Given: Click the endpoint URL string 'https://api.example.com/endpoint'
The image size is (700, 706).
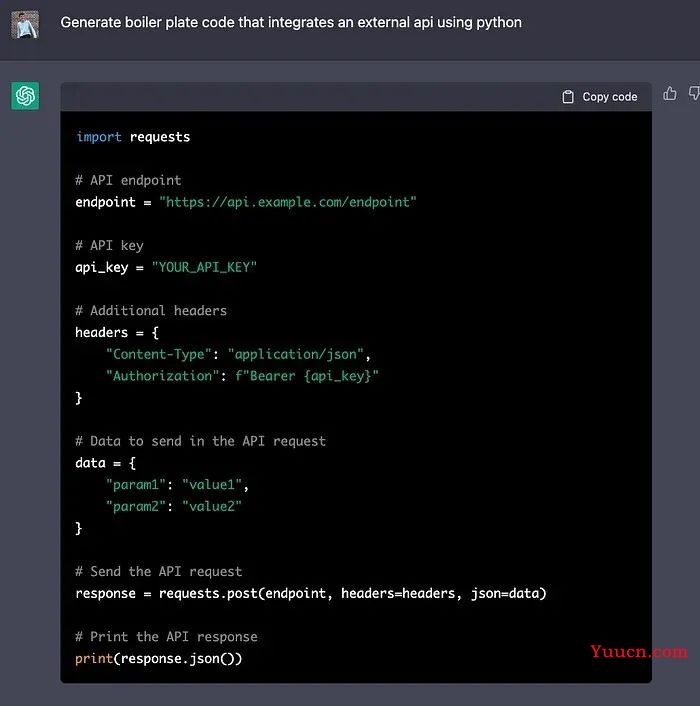Looking at the screenshot, I should point(288,202).
